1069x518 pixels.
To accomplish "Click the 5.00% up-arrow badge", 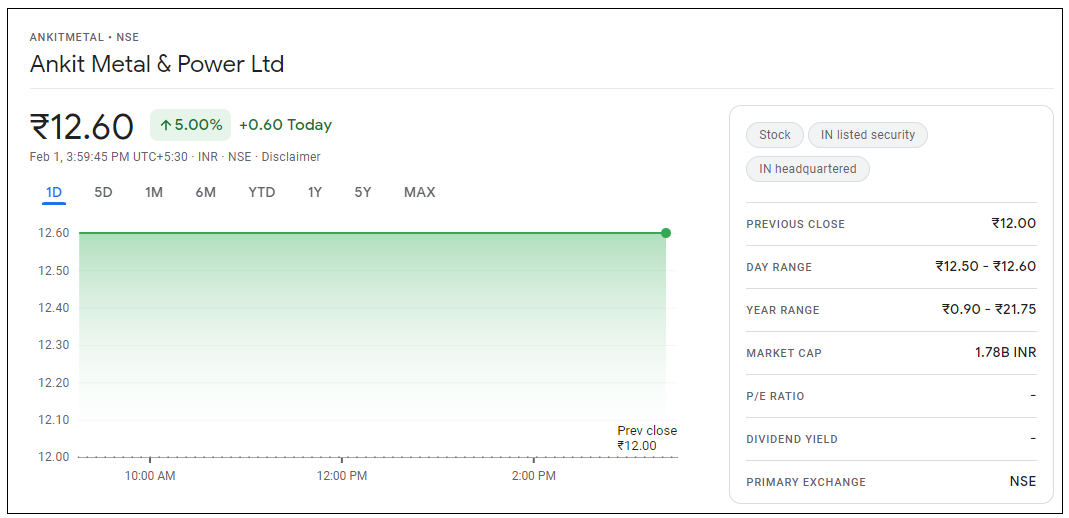I will pyautogui.click(x=190, y=125).
